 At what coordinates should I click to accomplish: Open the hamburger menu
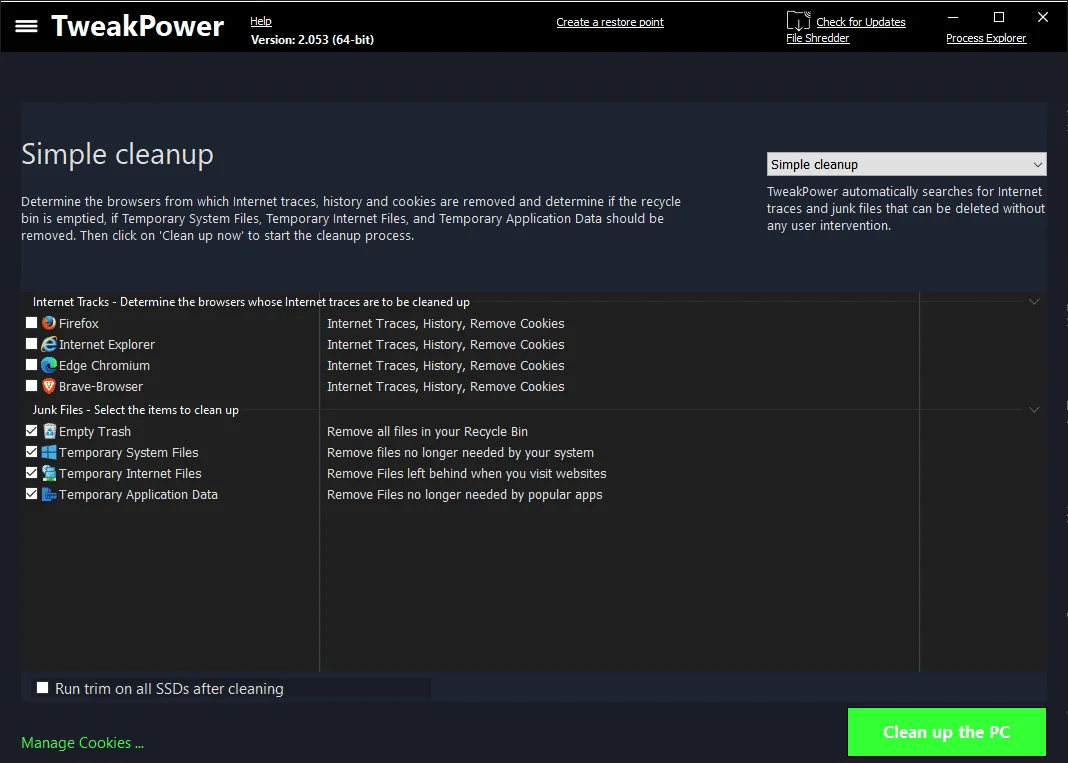[27, 27]
